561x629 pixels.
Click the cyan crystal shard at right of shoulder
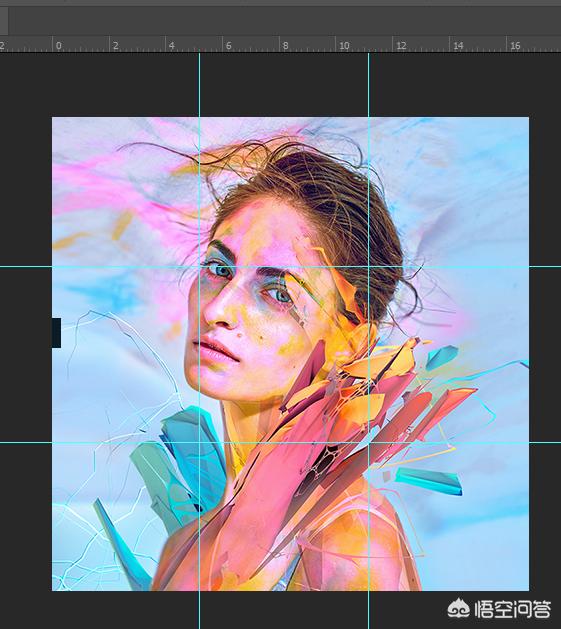[428, 480]
